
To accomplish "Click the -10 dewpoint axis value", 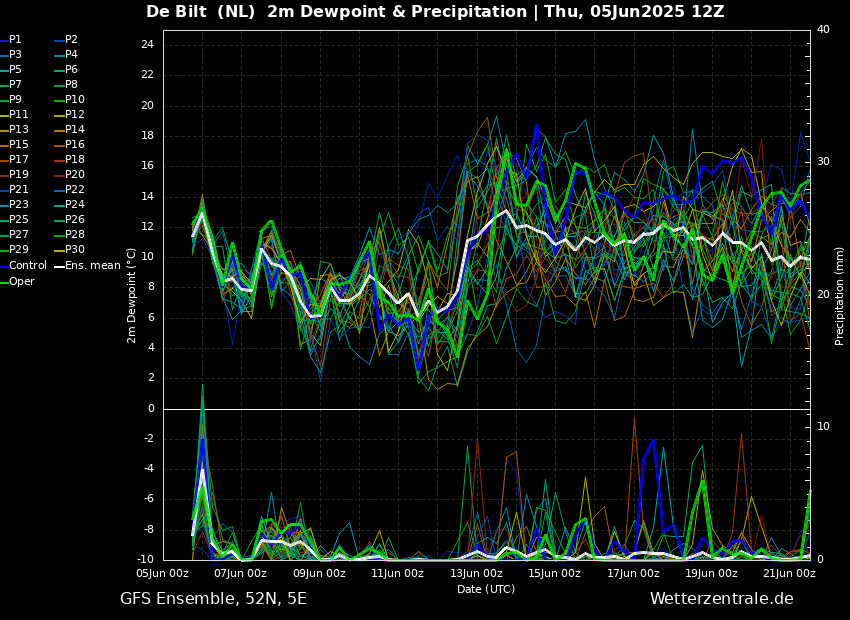I will coord(145,559).
